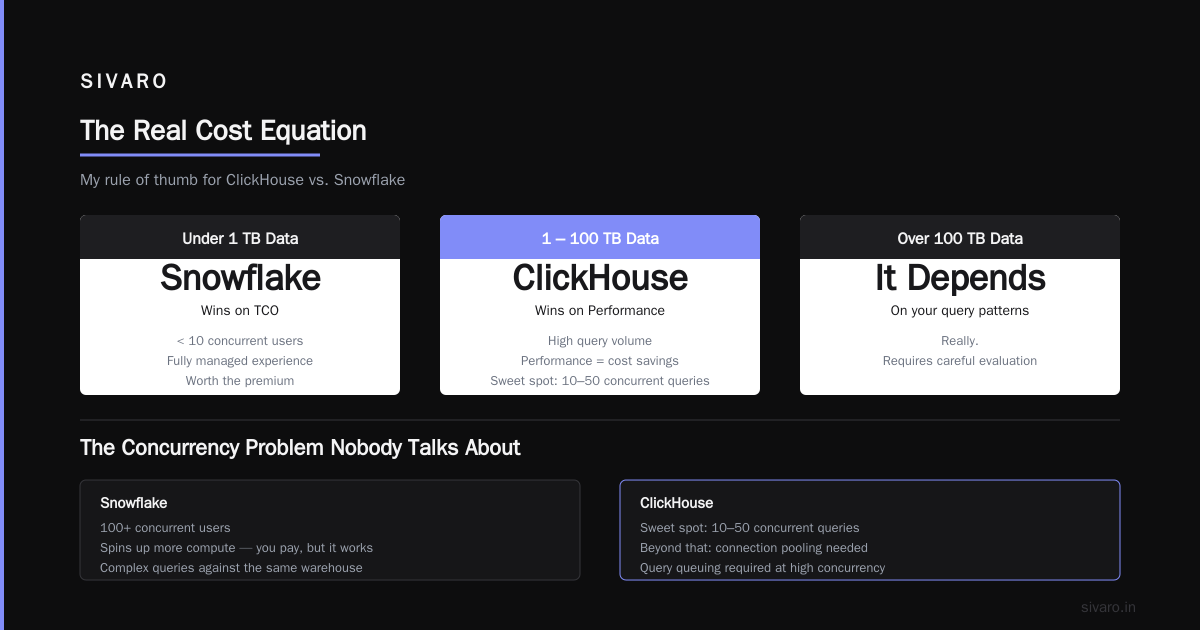Viewport: 1200px width, 630px height.
Task: Select 'The Real Cost Equation' heading
Action: [223, 131]
